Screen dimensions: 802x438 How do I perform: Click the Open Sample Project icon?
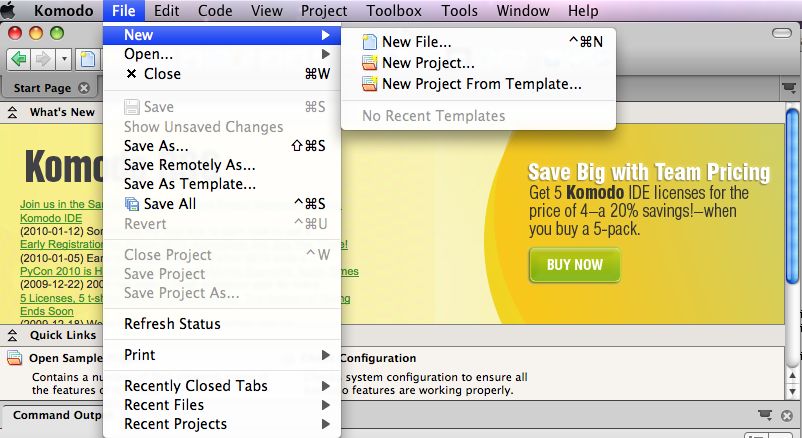pos(15,358)
